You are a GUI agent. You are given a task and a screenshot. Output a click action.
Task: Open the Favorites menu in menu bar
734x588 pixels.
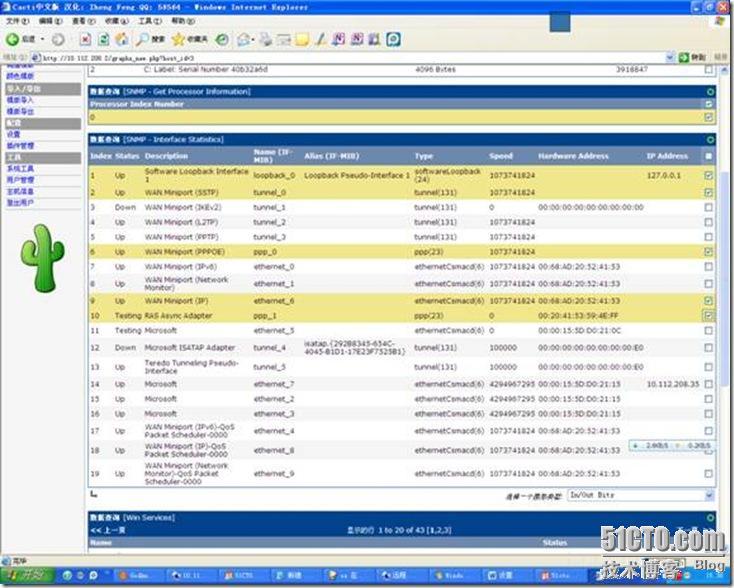117,21
